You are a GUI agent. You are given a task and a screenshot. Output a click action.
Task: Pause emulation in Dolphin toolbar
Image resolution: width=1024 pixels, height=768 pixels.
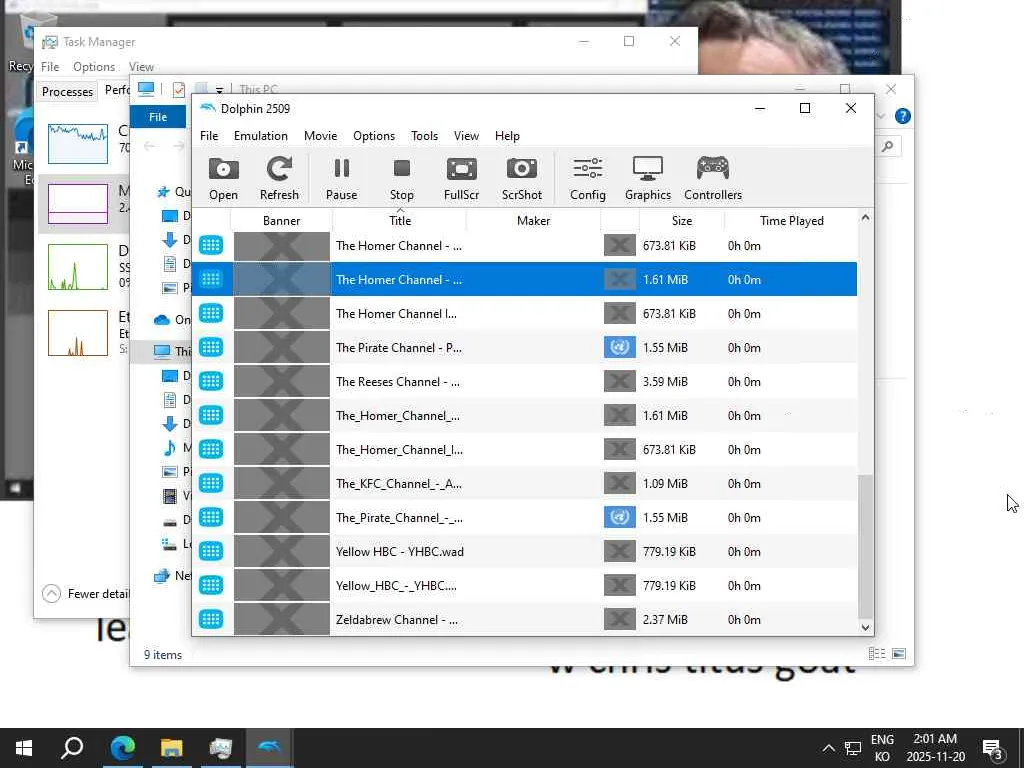click(x=341, y=178)
